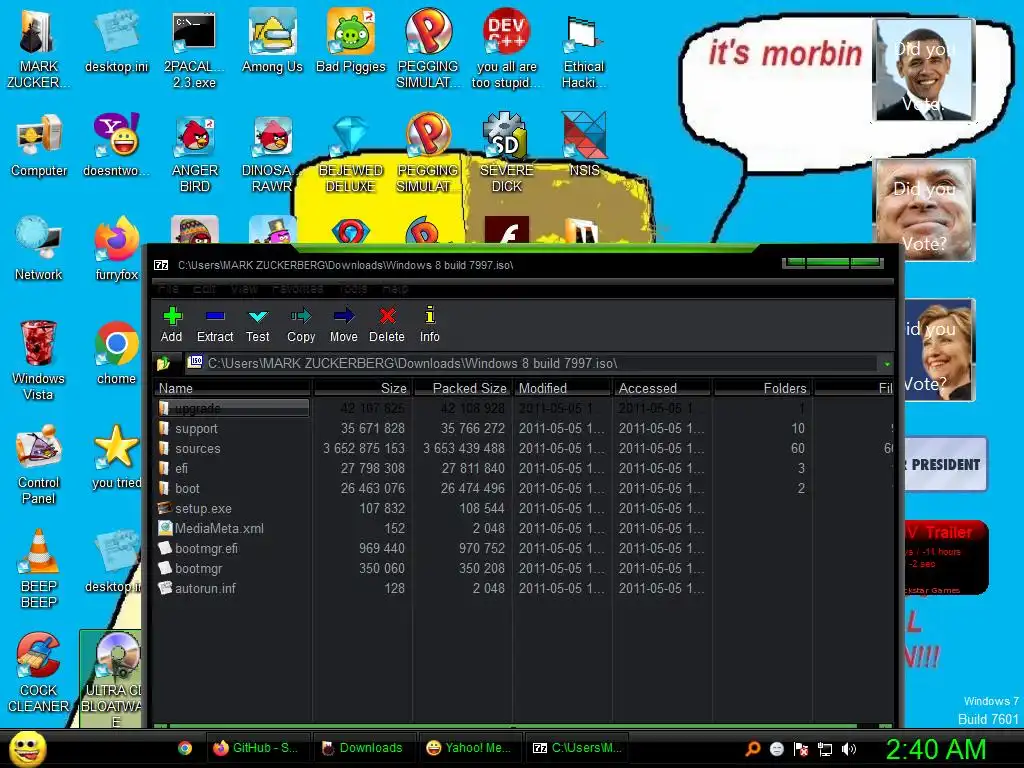This screenshot has height=768, width=1024.
Task: Click the volume speaker tray icon
Action: (848, 749)
